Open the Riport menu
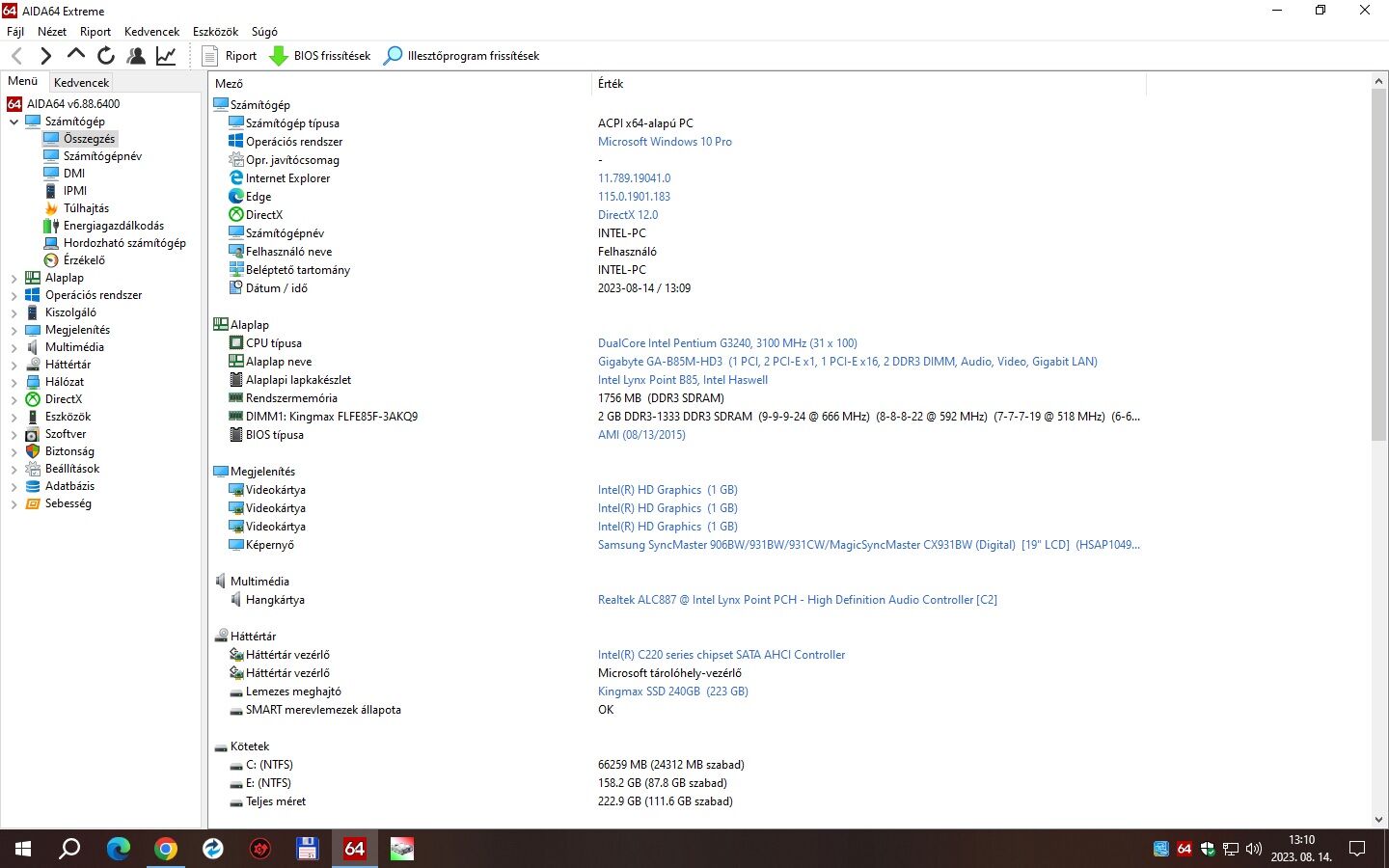Screen dimensions: 1389x868 (x=95, y=32)
